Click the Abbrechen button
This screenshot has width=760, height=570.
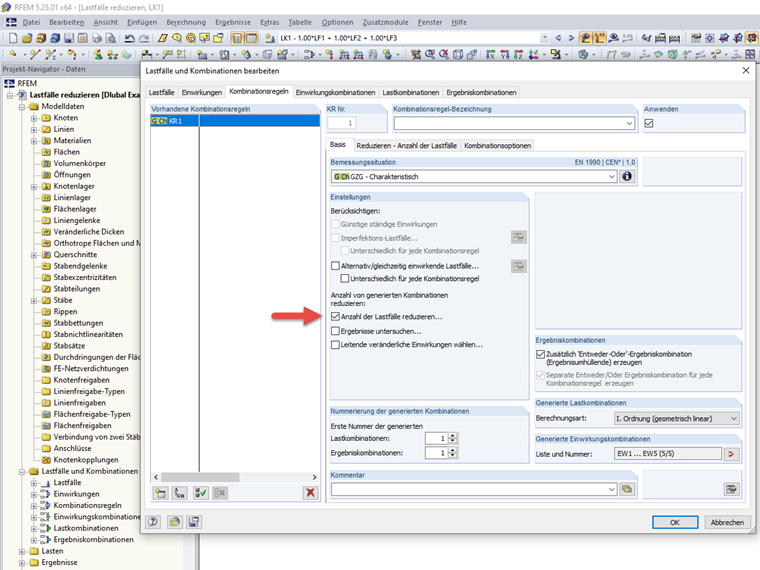click(727, 522)
